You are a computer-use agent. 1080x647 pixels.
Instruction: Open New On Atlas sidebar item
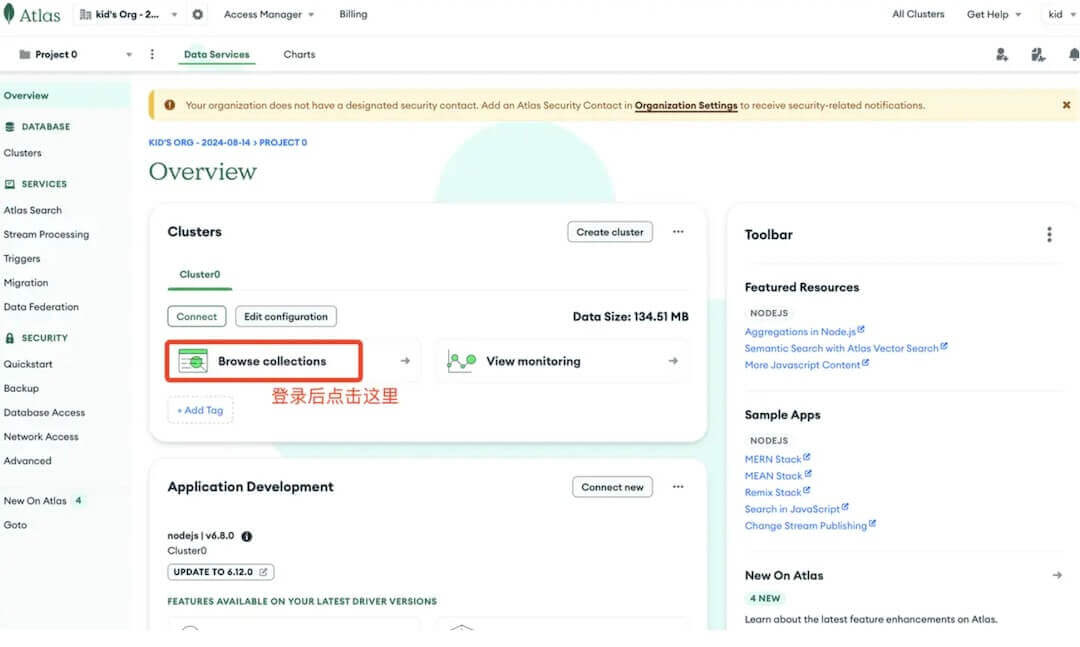coord(35,501)
